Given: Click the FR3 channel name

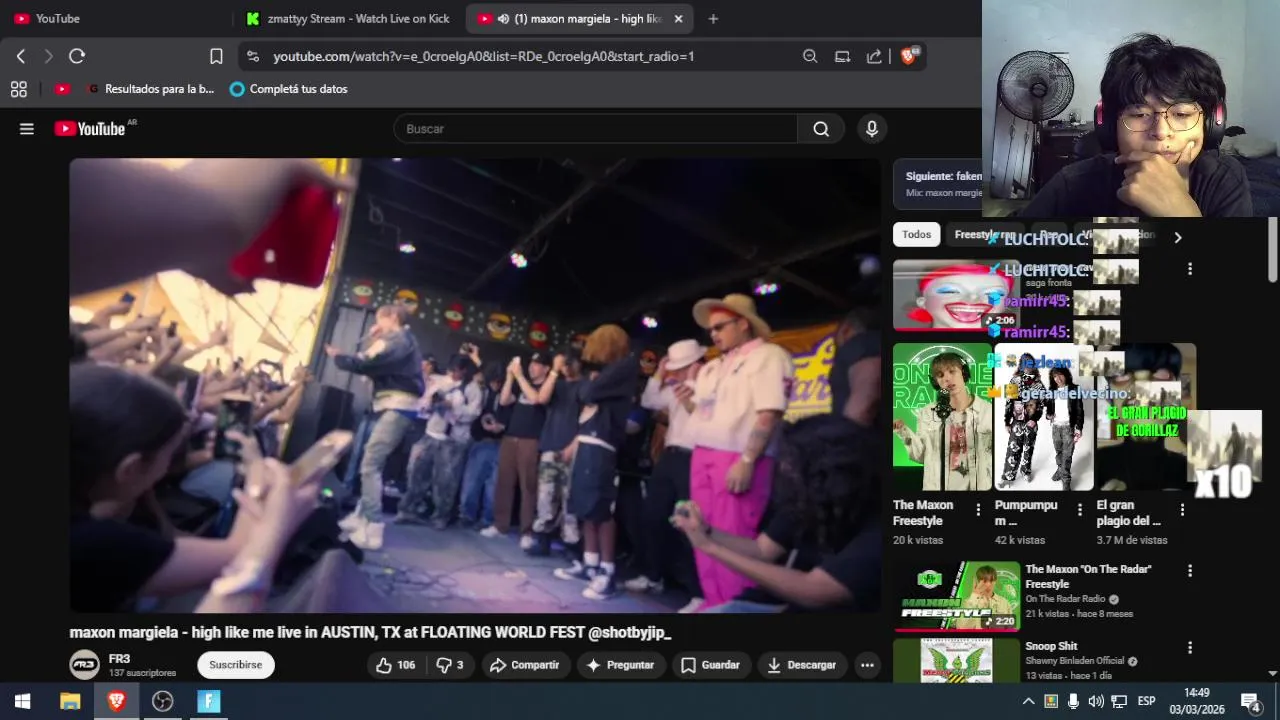Looking at the screenshot, I should [x=120, y=659].
